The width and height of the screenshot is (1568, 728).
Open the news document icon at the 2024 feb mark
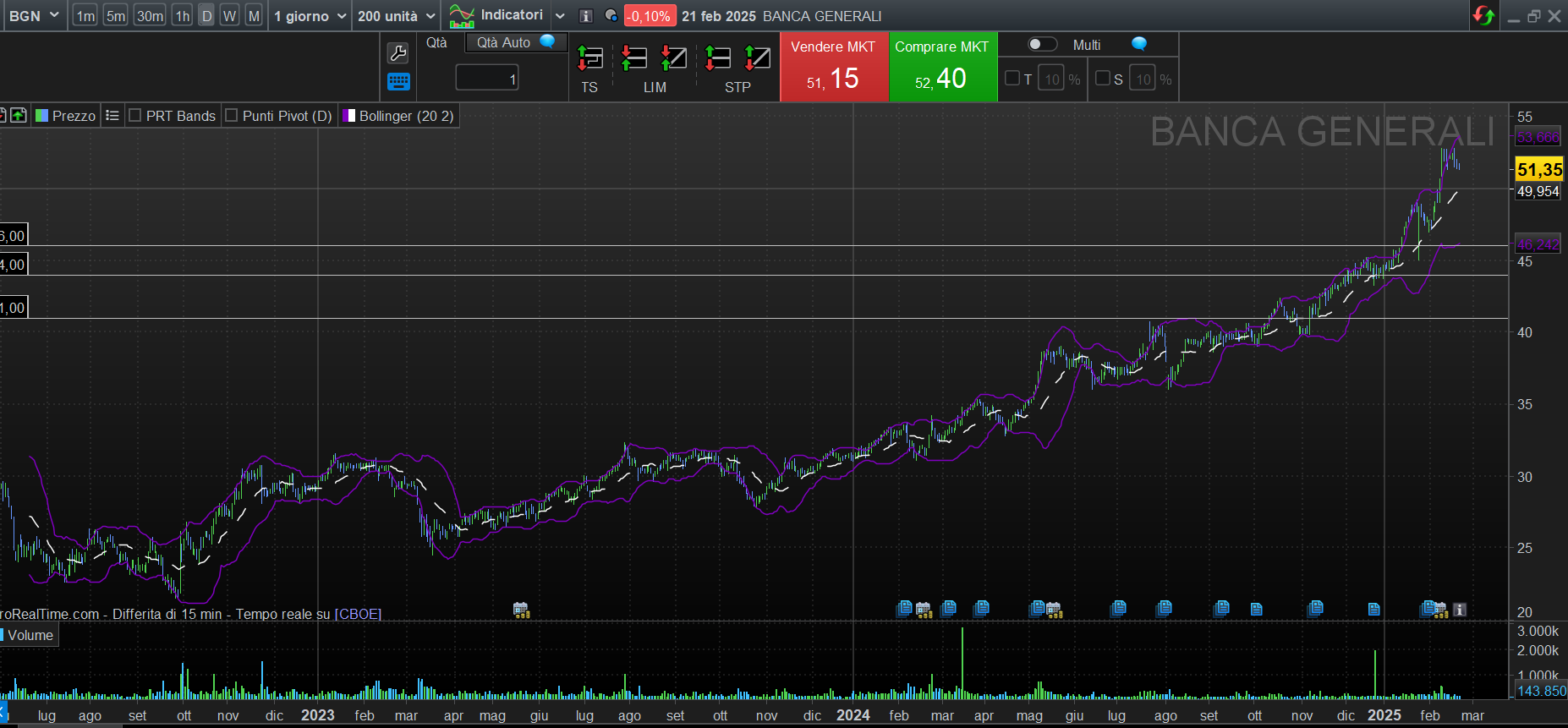pyautogui.click(x=904, y=608)
